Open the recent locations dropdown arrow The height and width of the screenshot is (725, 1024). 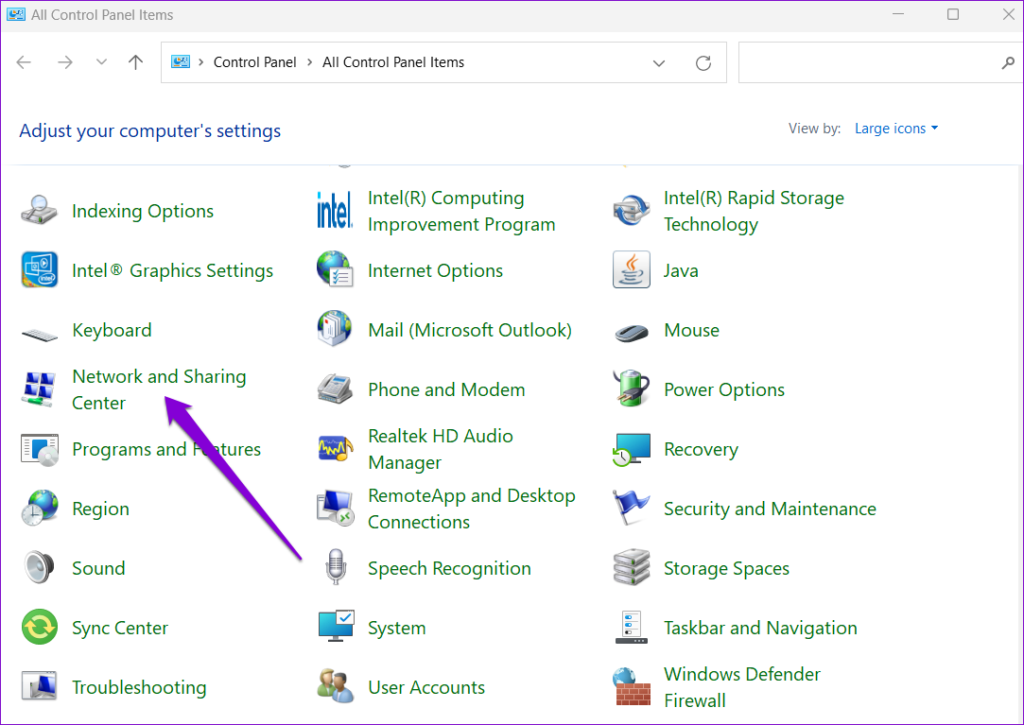tap(101, 62)
